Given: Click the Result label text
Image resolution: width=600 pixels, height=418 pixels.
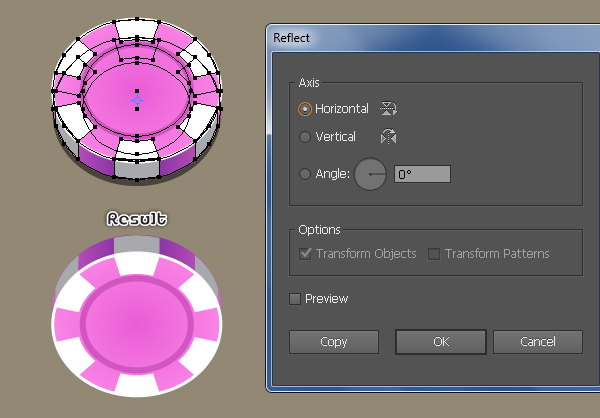Looking at the screenshot, I should click(137, 219).
